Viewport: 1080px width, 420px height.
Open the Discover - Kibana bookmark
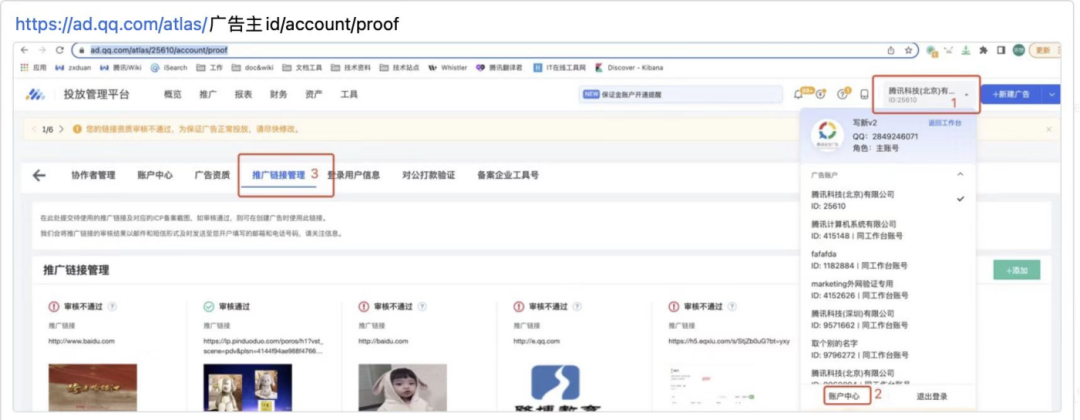tap(629, 67)
